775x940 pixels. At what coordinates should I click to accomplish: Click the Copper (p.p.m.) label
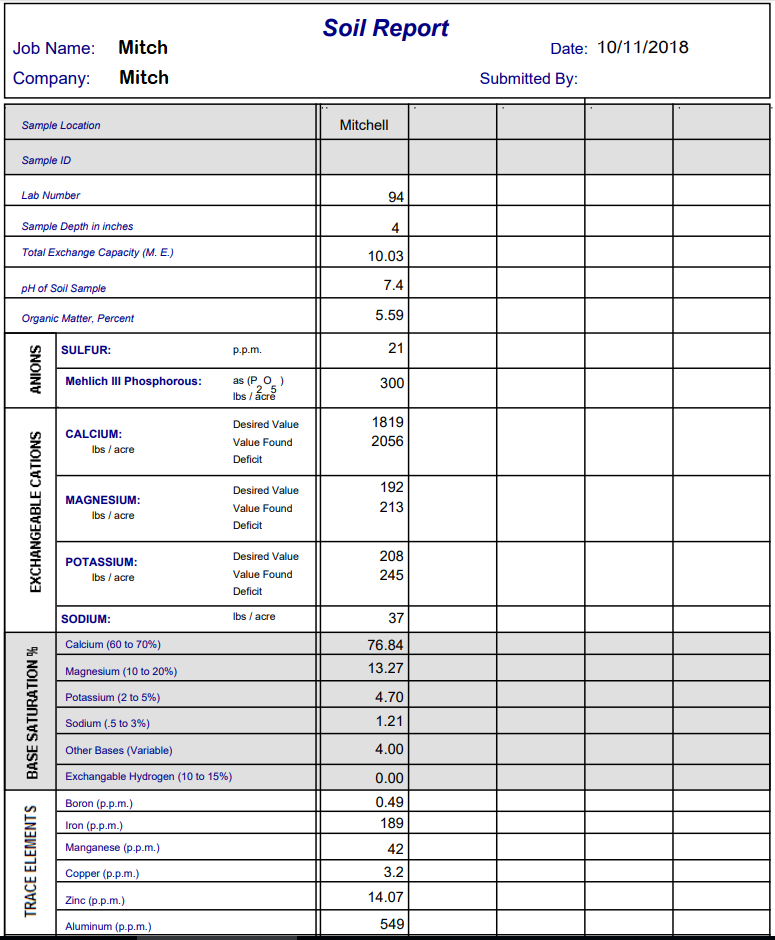[x=102, y=873]
